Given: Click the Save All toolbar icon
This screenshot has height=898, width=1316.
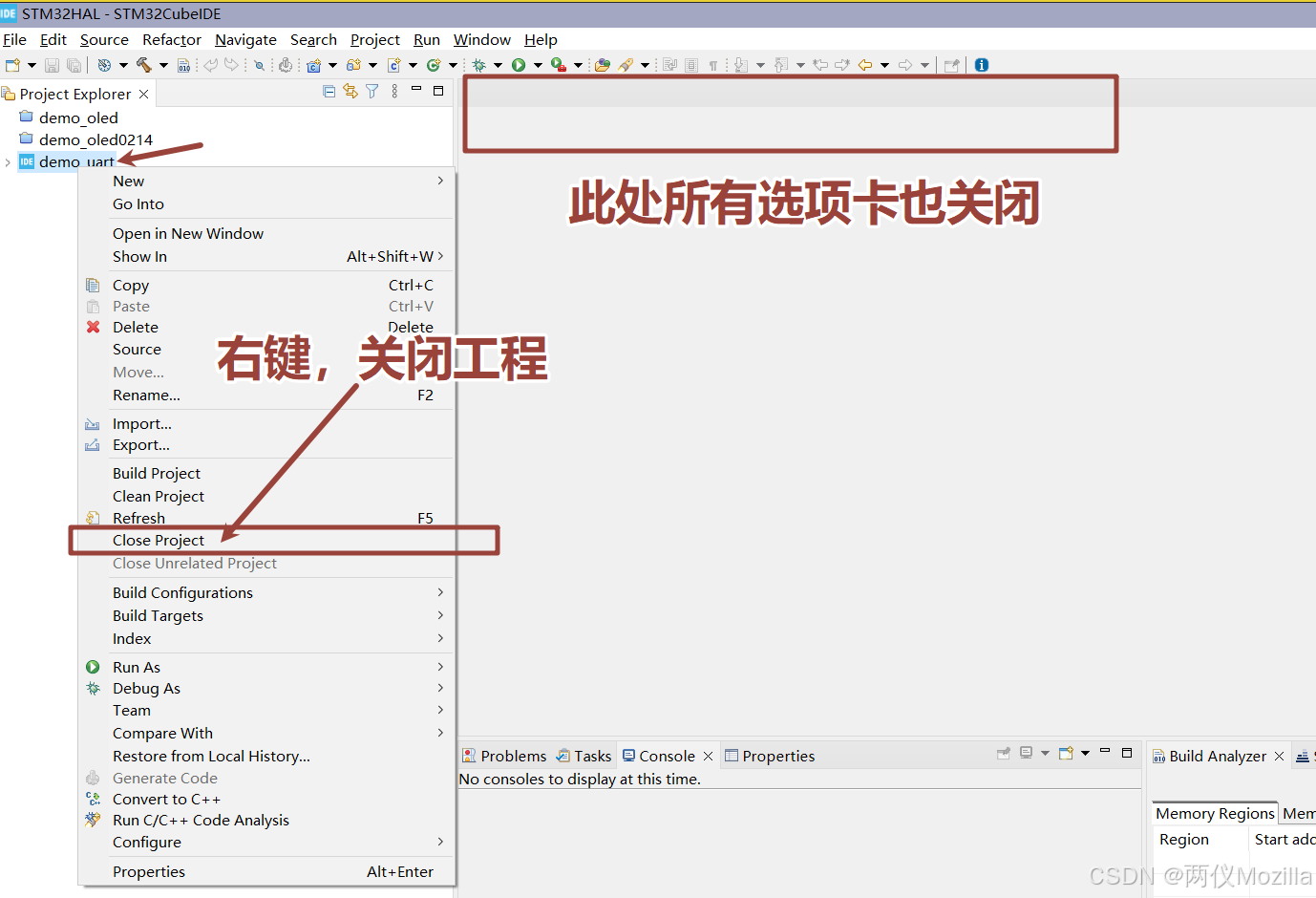Looking at the screenshot, I should pyautogui.click(x=74, y=65).
